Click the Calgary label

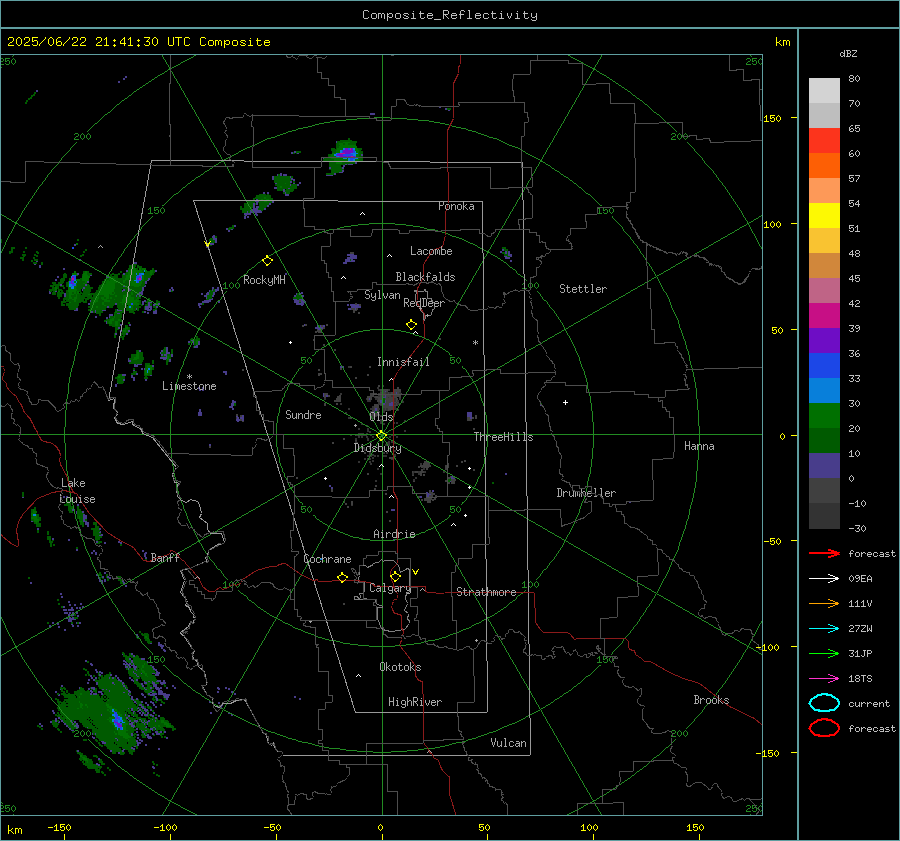(390, 588)
